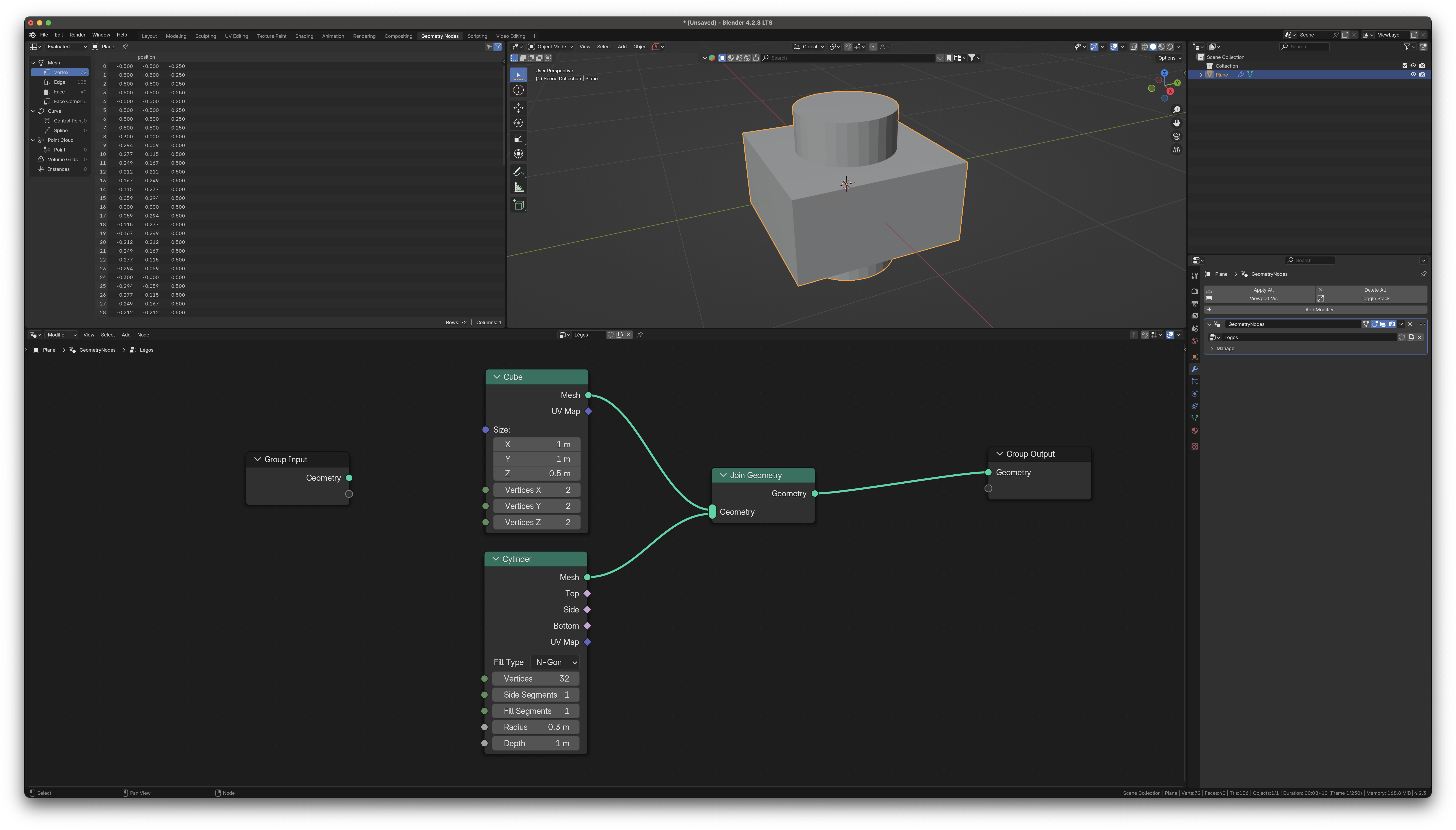Click the viewport pan hand icon
The width and height of the screenshot is (1456, 830).
(1176, 123)
